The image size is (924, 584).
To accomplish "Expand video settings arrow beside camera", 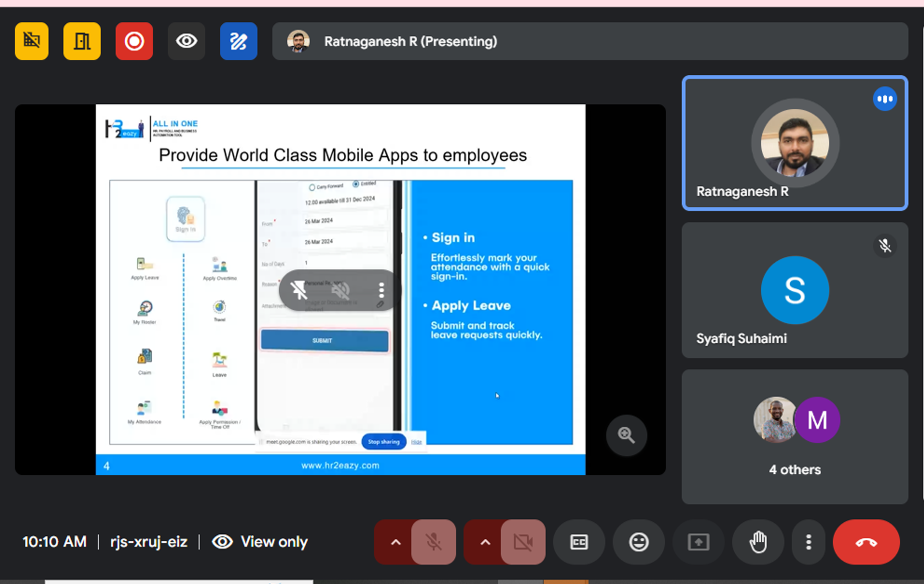I will 485,542.
